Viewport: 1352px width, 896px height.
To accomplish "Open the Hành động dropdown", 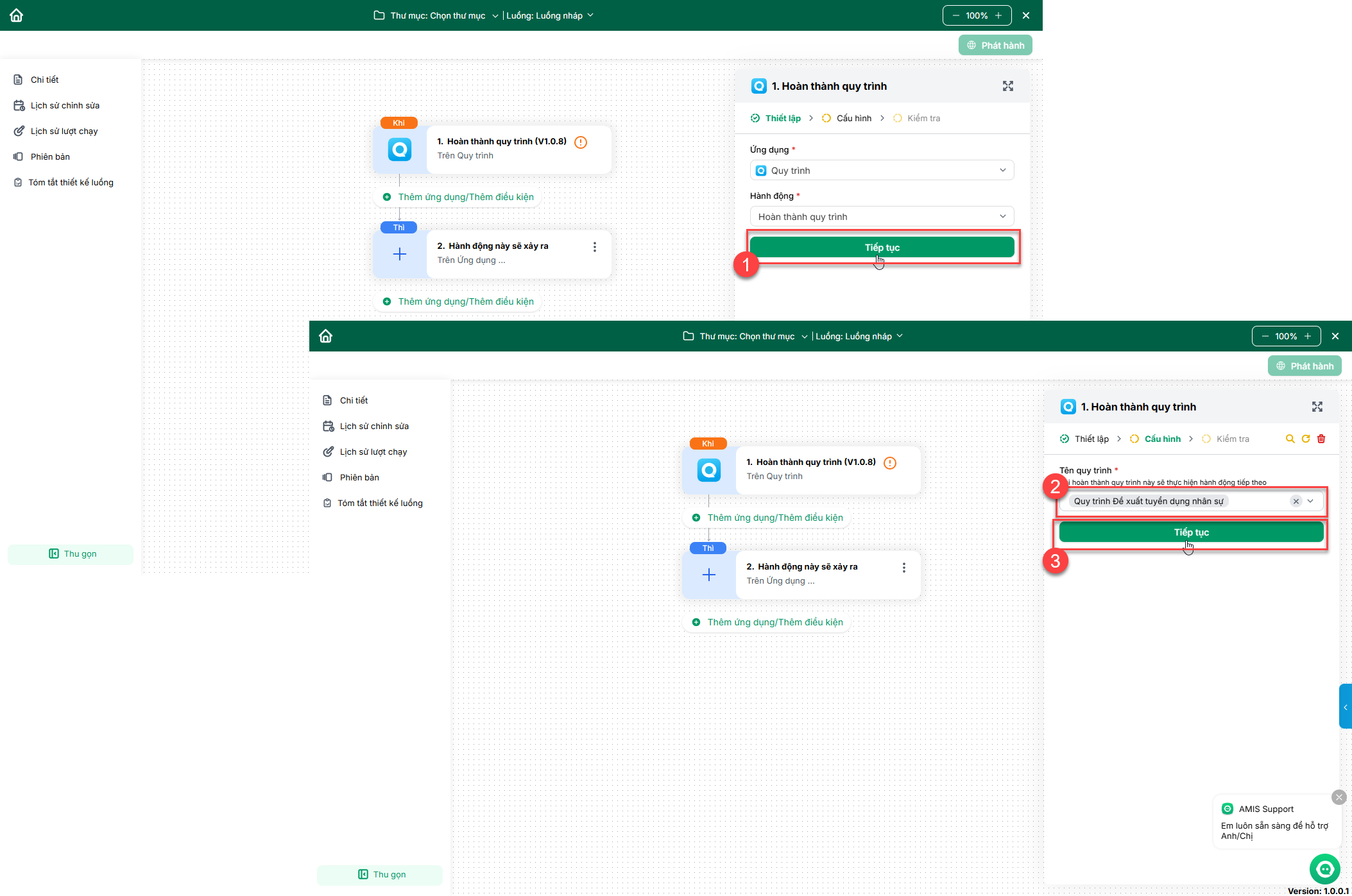I will (882, 217).
